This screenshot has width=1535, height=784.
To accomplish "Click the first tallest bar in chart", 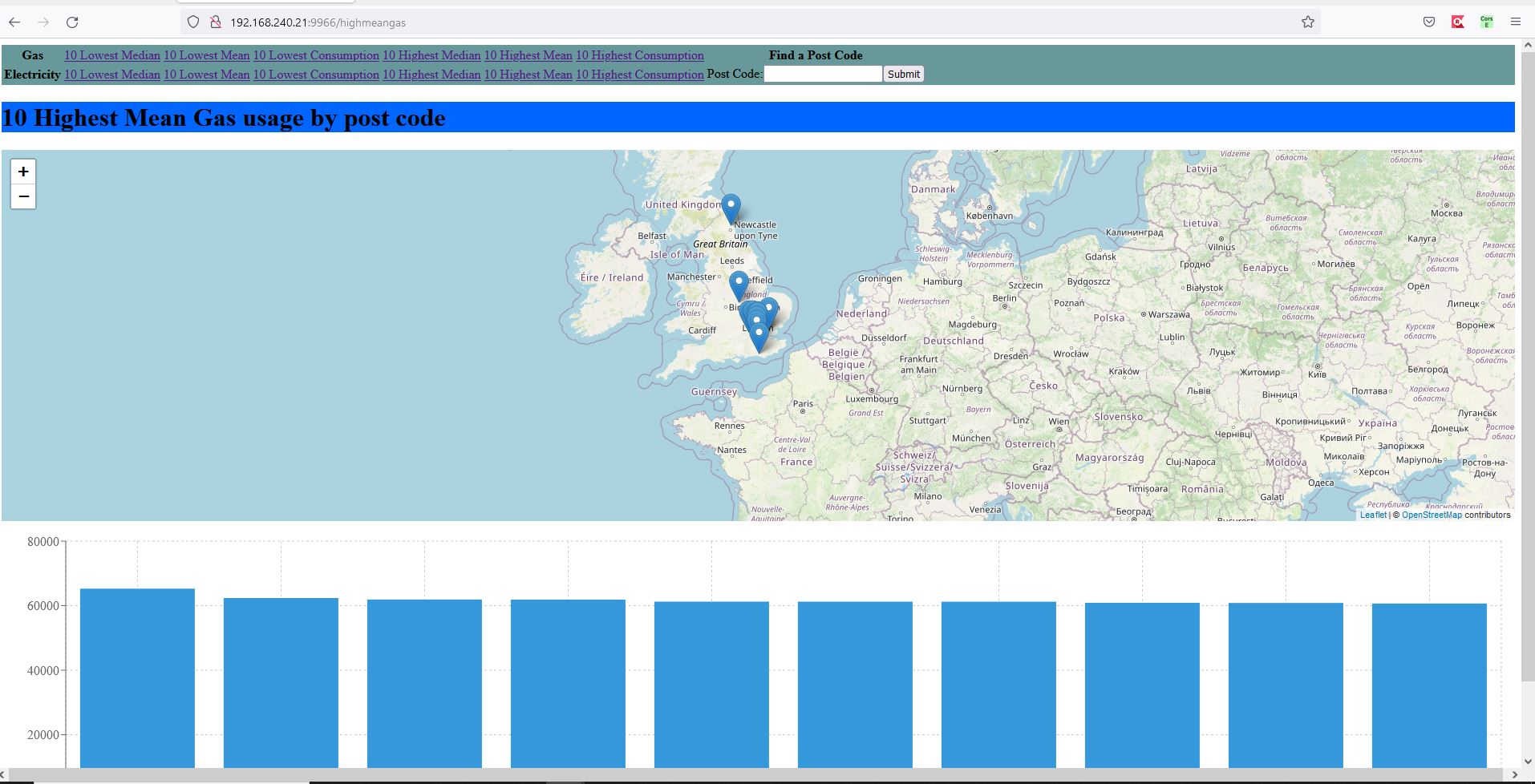I will 137,678.
